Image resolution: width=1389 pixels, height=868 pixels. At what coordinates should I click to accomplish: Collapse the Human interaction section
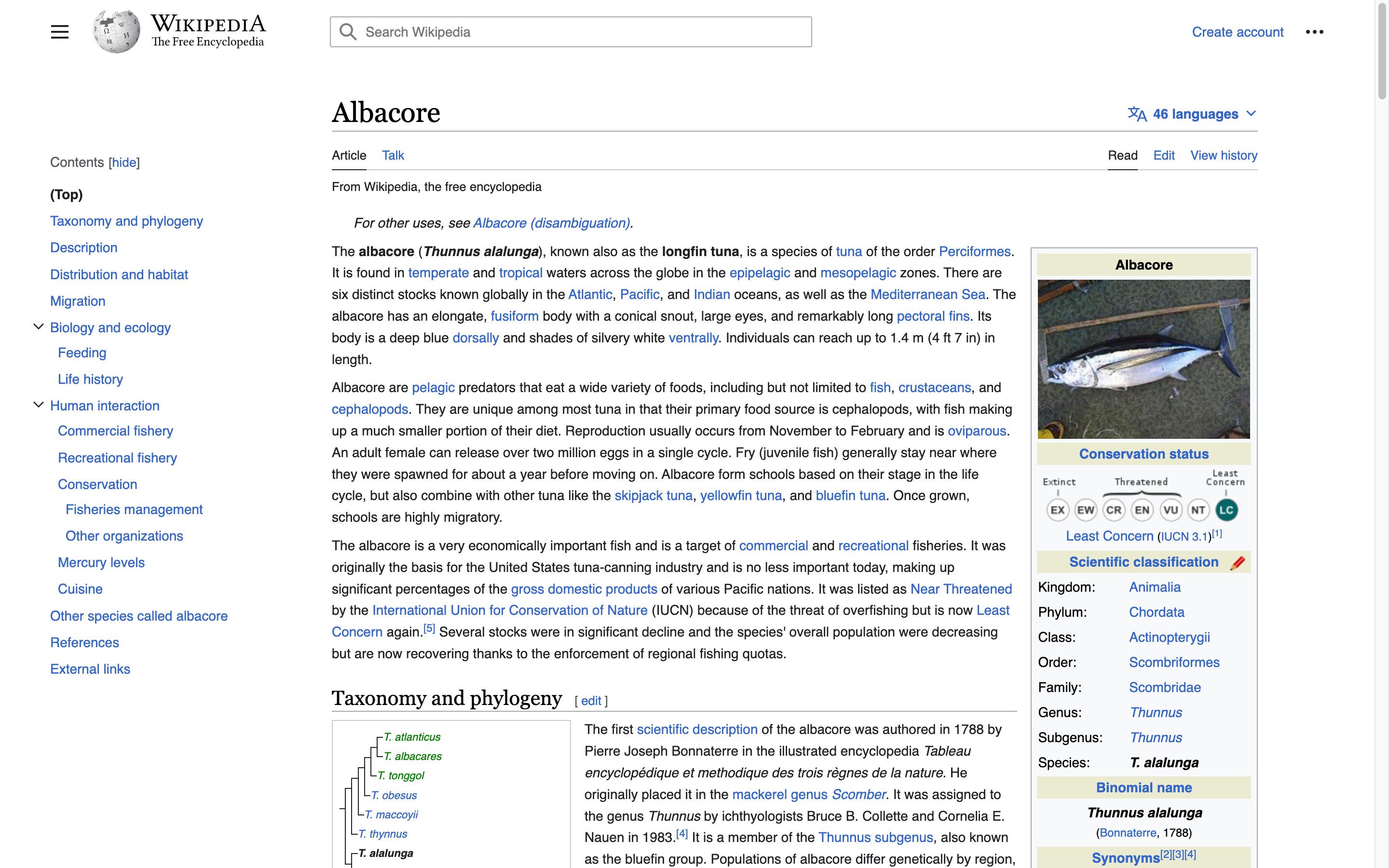pos(38,404)
